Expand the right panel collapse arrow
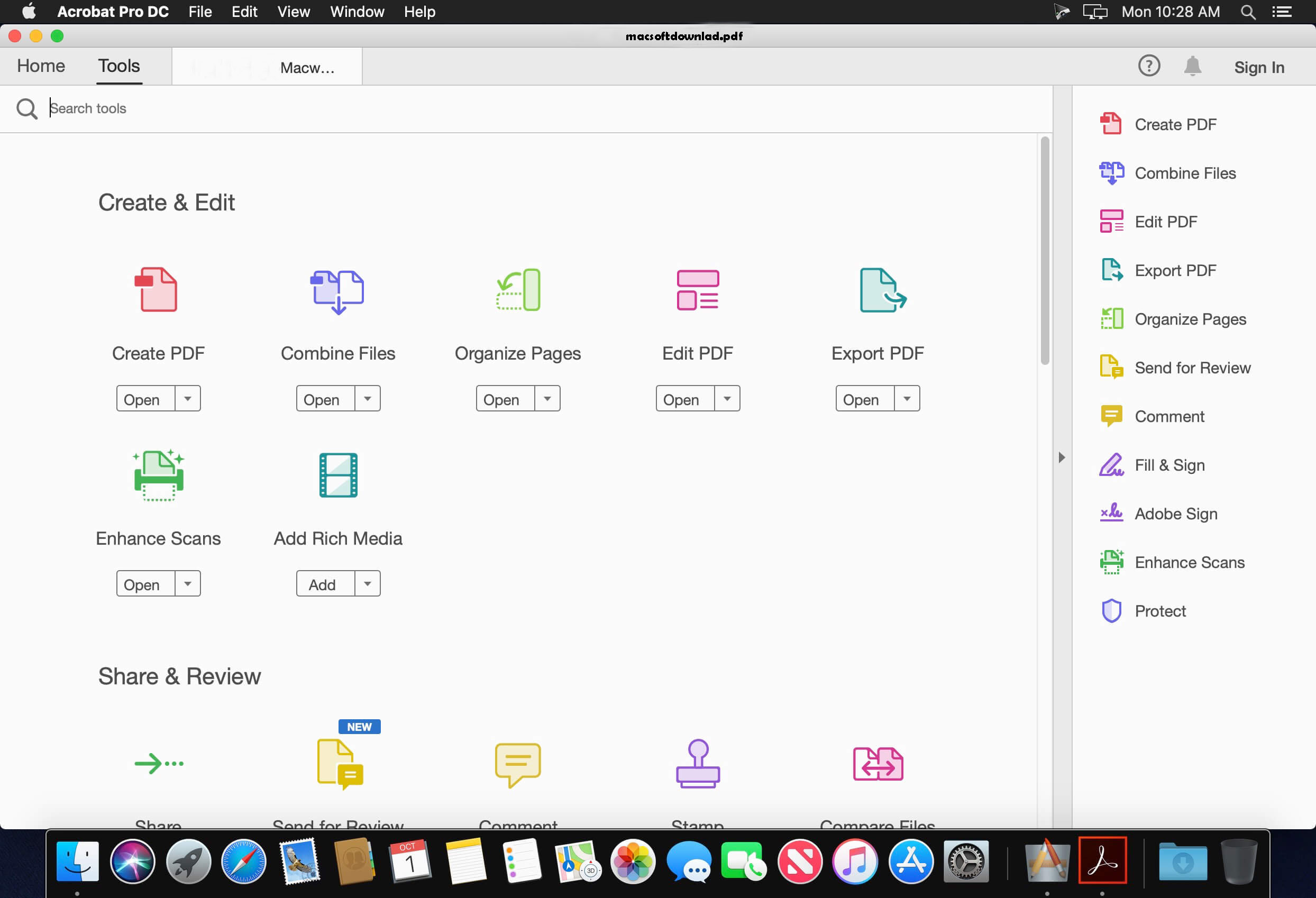1316x898 pixels. coord(1062,458)
